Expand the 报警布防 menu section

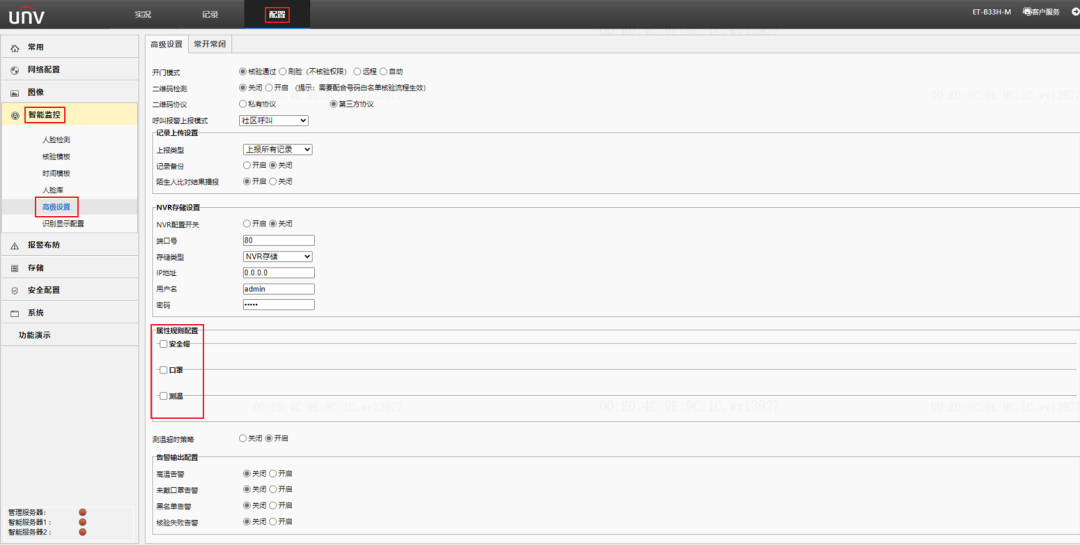[70, 245]
